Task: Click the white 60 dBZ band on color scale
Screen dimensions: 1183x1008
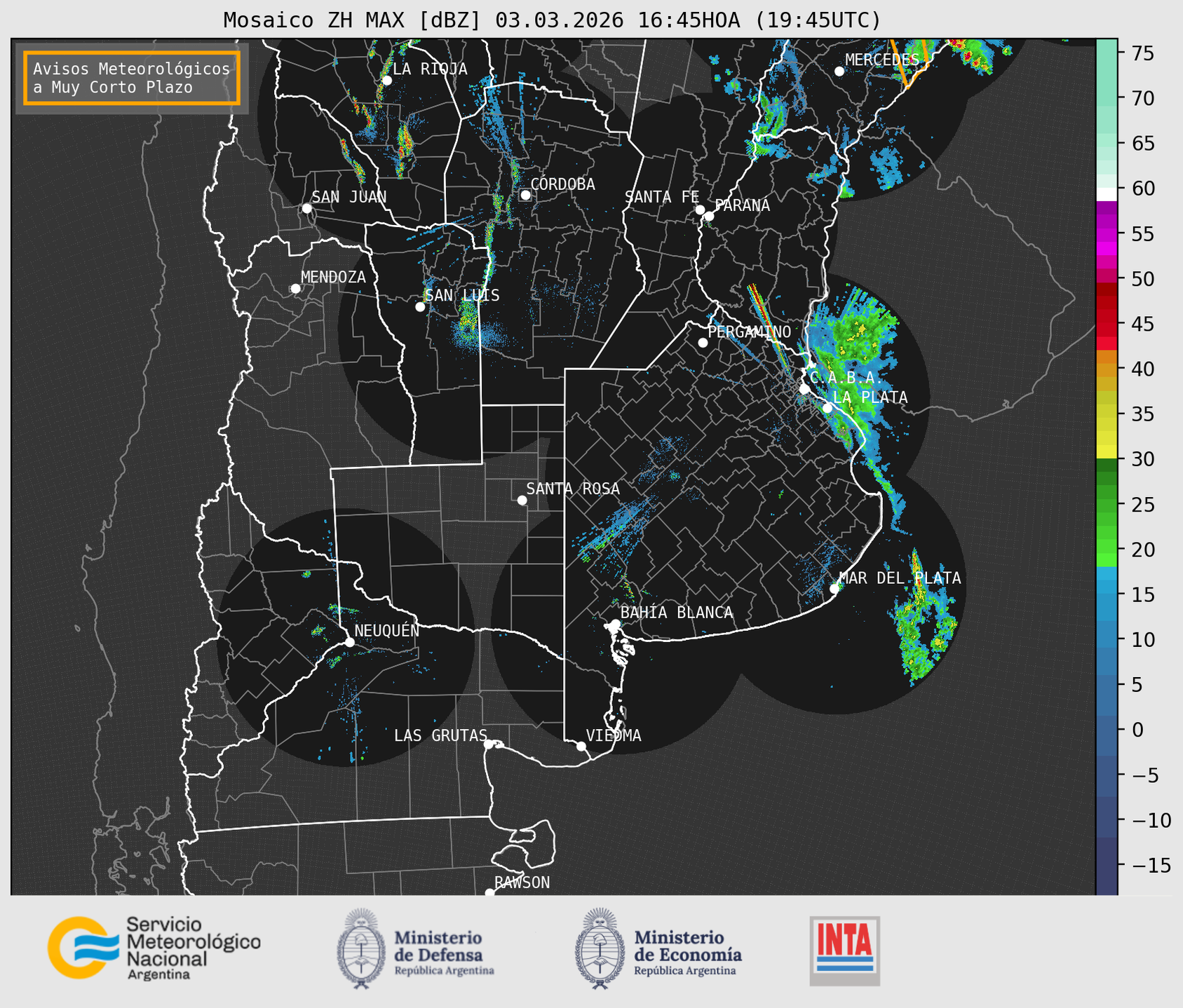Action: pos(1107,194)
